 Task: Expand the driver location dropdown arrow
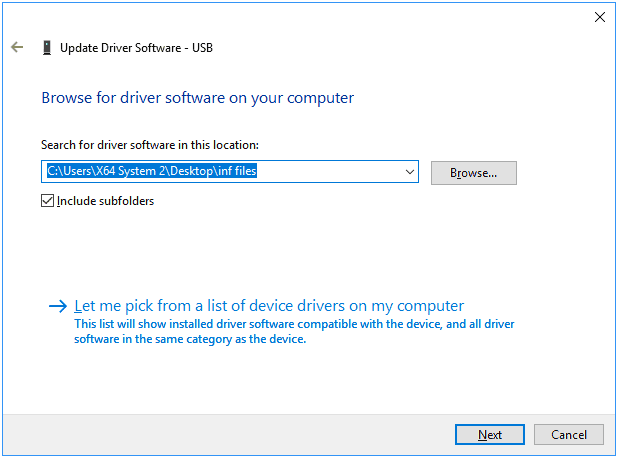[410, 172]
